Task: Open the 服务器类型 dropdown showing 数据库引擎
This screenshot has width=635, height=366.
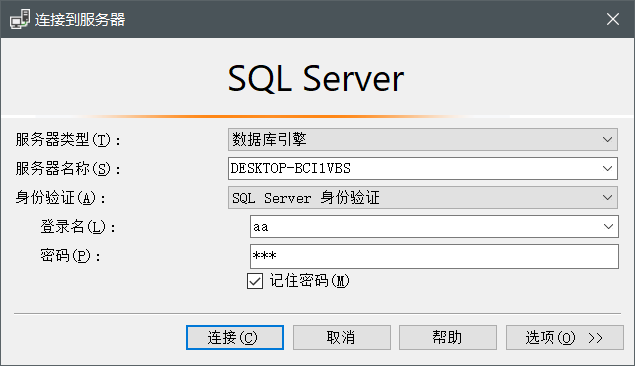Action: tap(423, 140)
